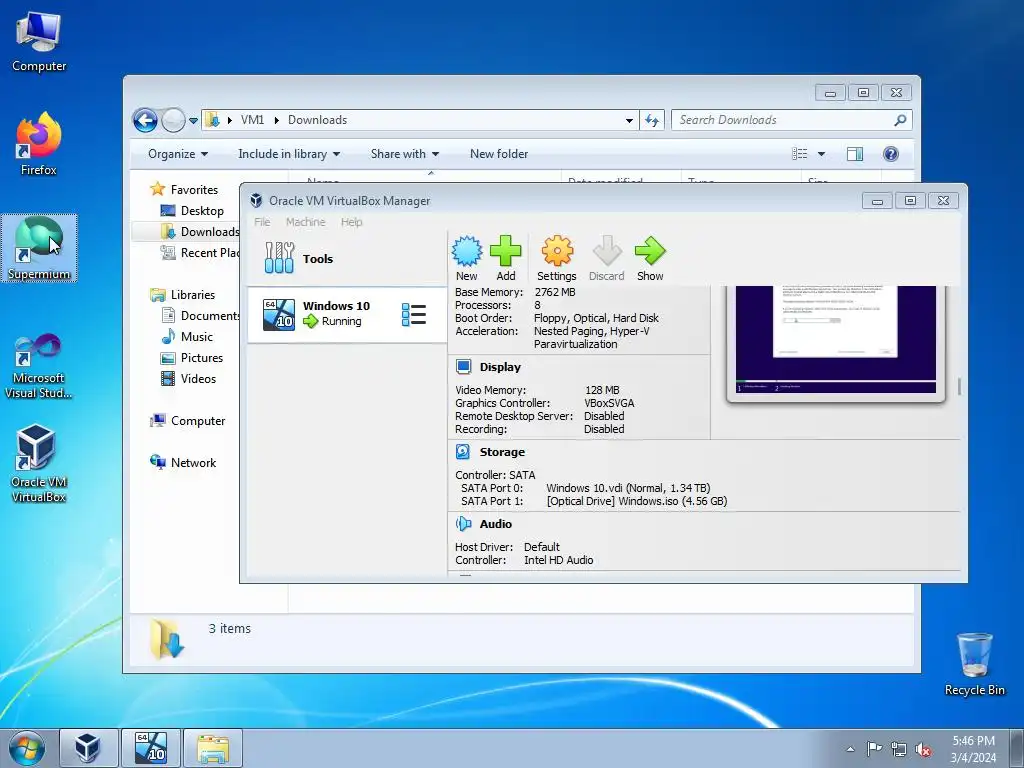This screenshot has width=1024, height=768.
Task: Select the Windows 10 running VM
Action: [347, 314]
